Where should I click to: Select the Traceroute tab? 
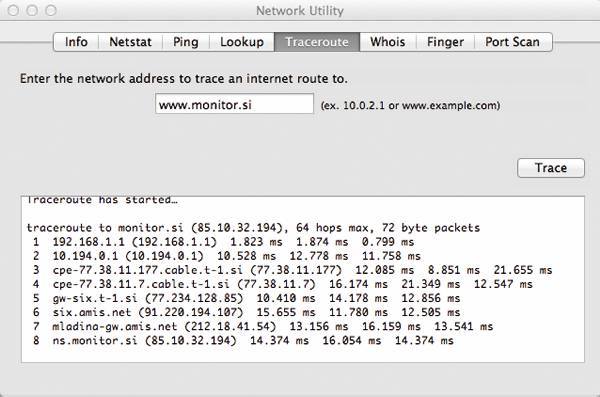coord(317,42)
